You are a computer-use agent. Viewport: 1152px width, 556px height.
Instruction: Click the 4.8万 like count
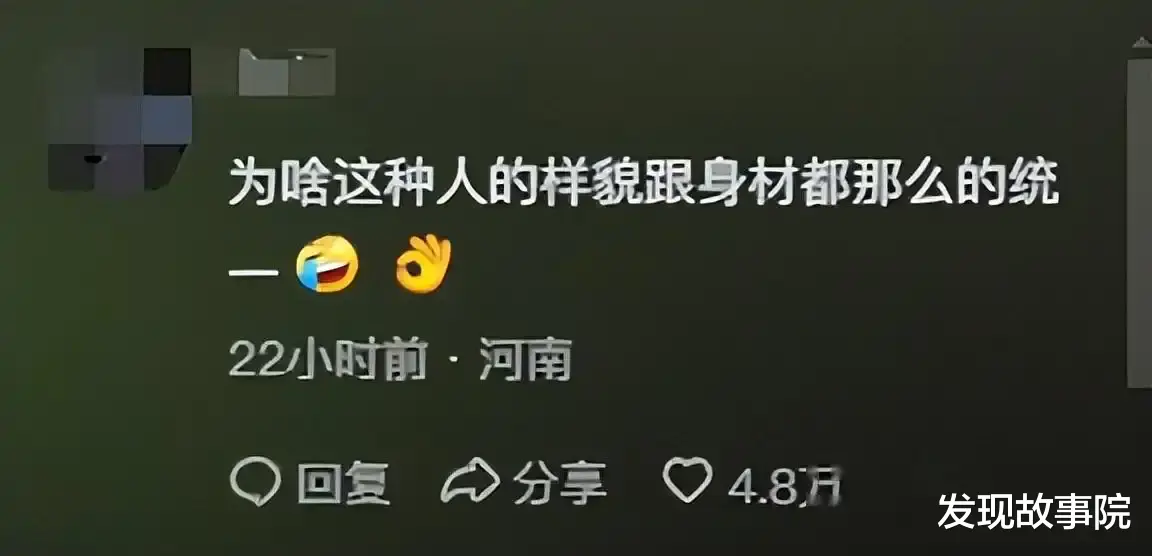(x=784, y=485)
